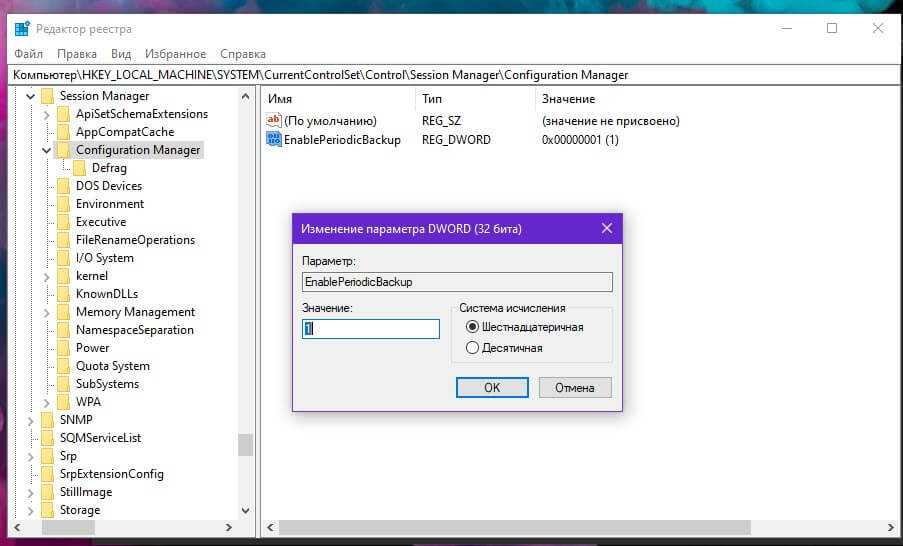The height and width of the screenshot is (546, 903).
Task: Click the Registry Editor app icon in title bar
Action: [x=22, y=28]
